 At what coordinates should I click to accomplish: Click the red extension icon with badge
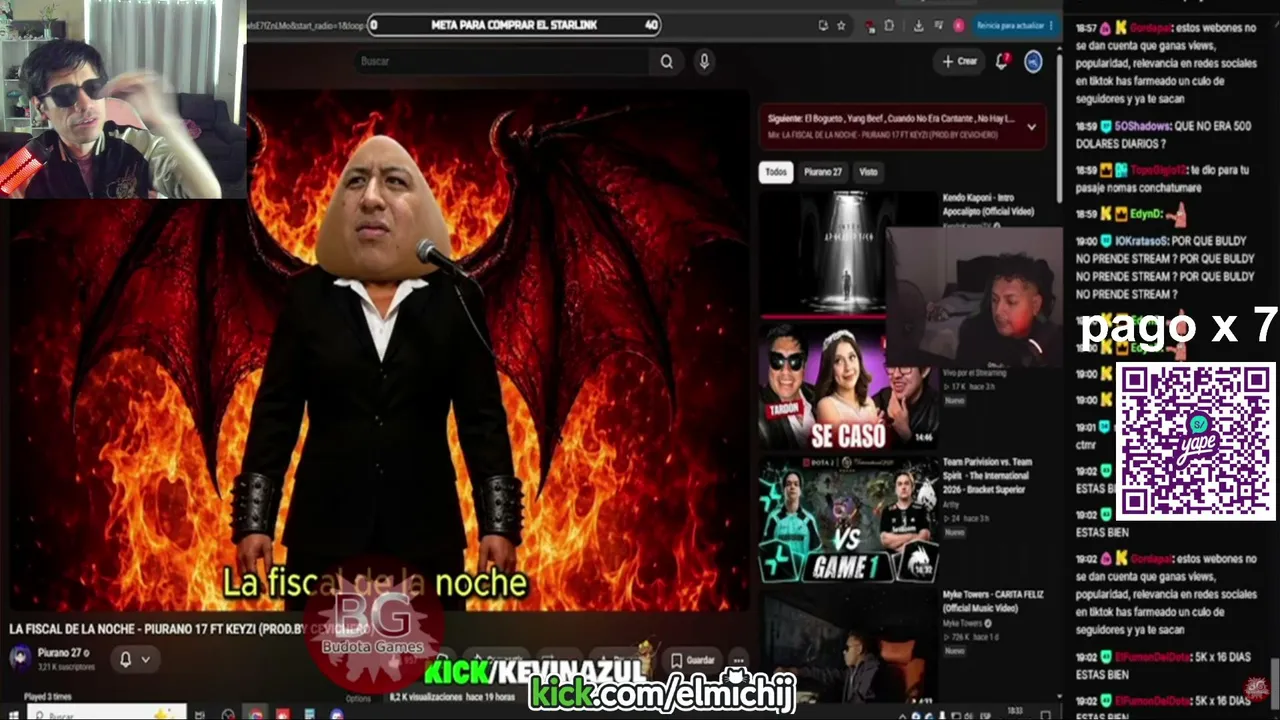point(870,25)
